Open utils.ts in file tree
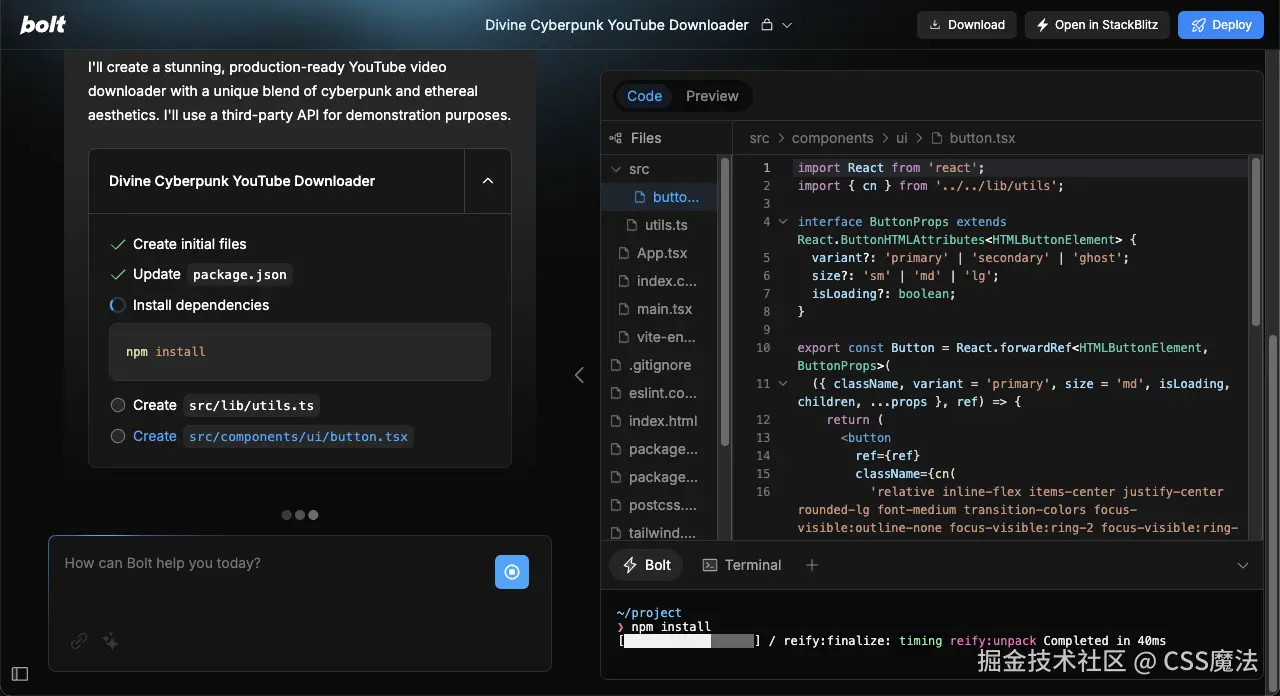 pyautogui.click(x=660, y=225)
